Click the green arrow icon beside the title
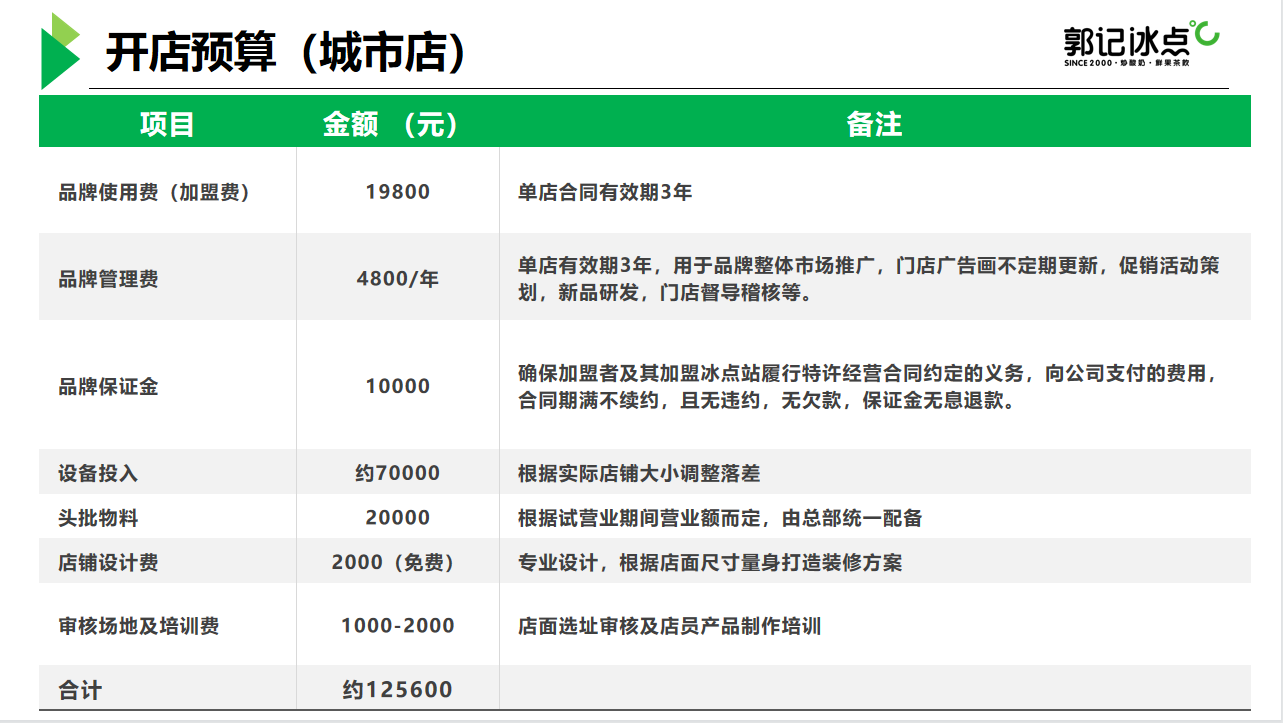This screenshot has height=723, width=1283. (59, 51)
